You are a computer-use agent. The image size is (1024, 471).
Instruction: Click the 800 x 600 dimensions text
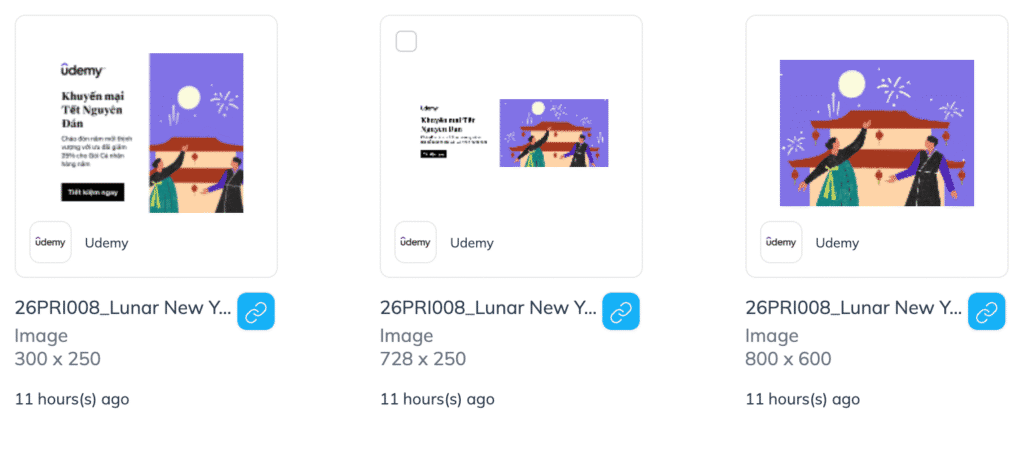coord(789,359)
